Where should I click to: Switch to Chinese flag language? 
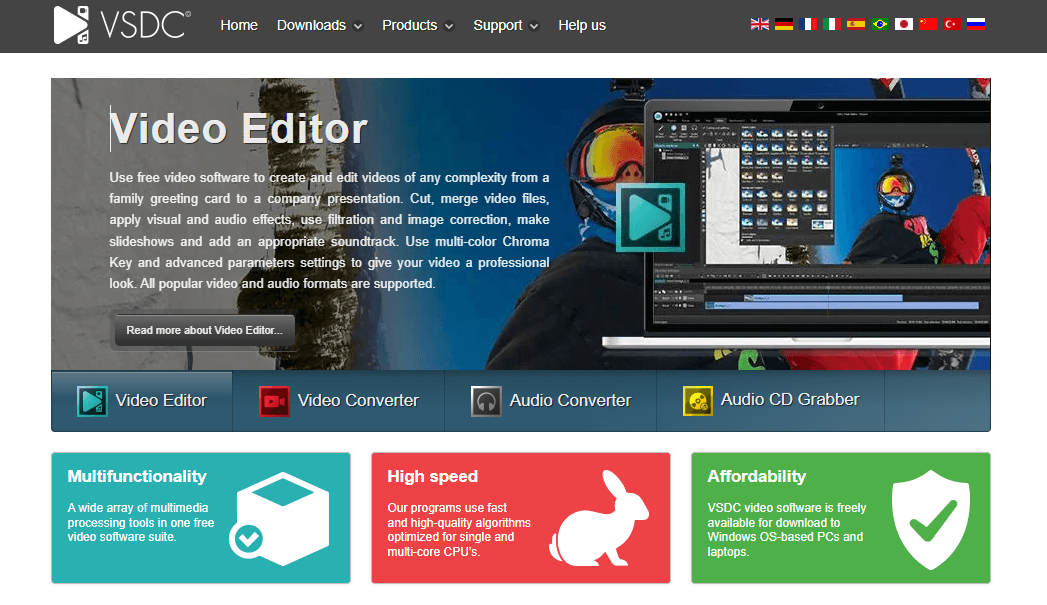point(927,24)
